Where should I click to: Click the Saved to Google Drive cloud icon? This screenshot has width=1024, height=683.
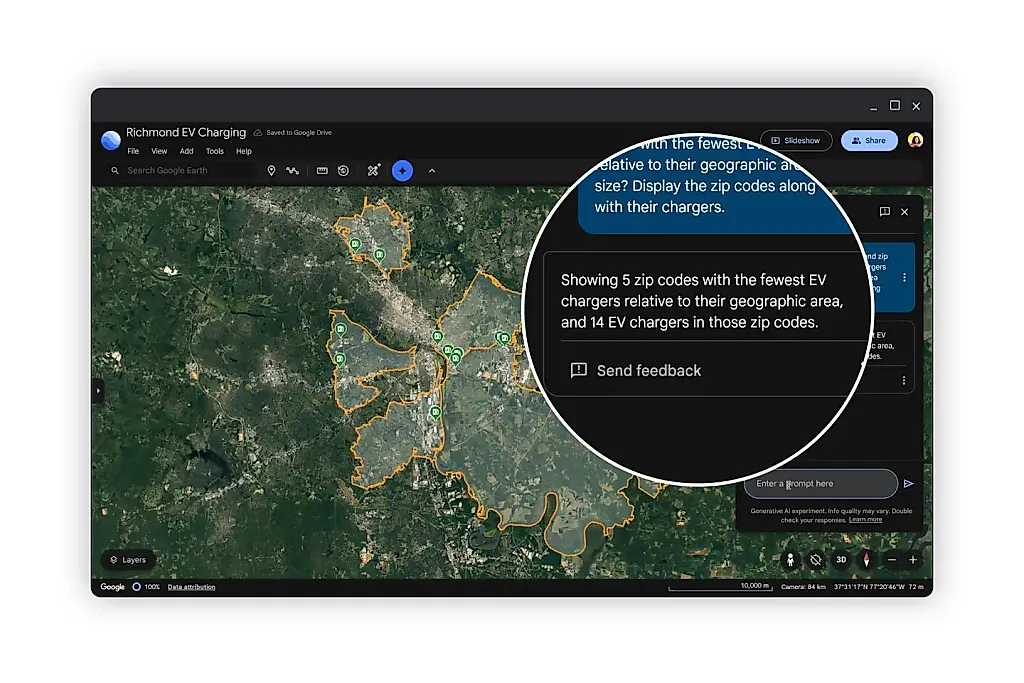258,133
